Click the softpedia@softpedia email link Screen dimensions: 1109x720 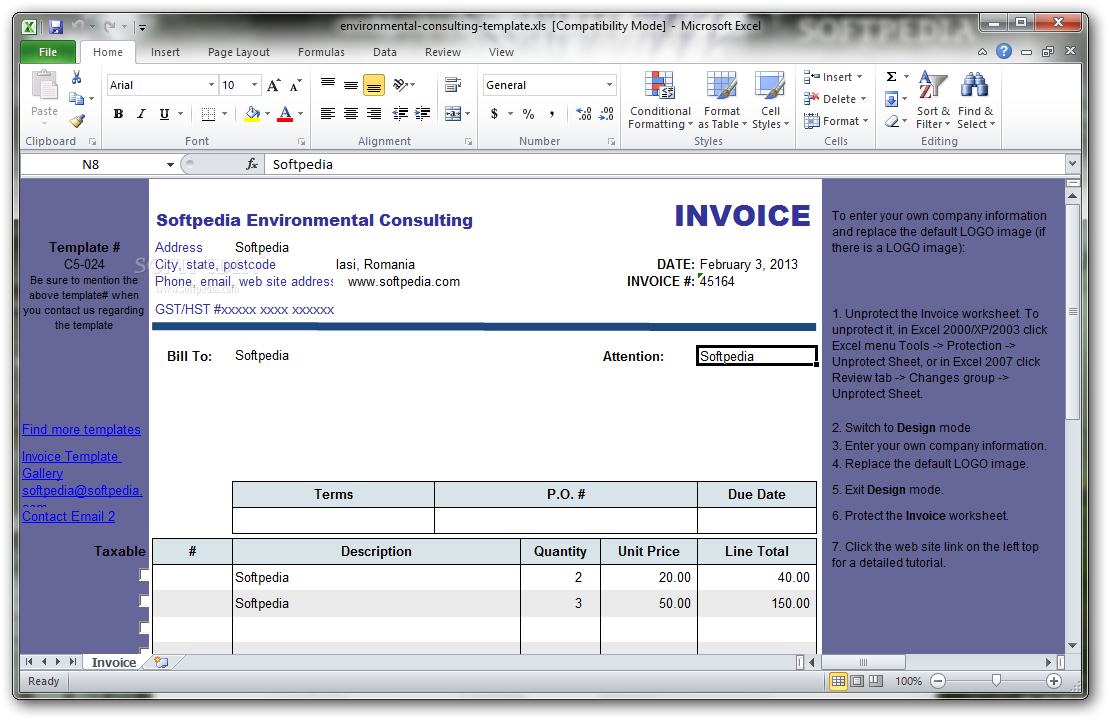point(82,491)
